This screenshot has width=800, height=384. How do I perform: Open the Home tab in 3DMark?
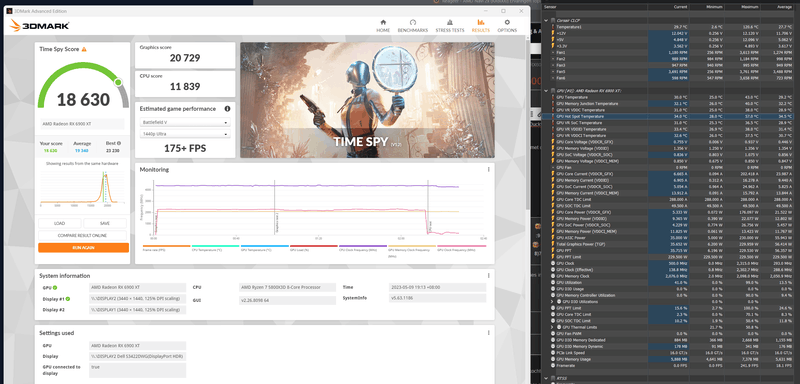coord(383,26)
